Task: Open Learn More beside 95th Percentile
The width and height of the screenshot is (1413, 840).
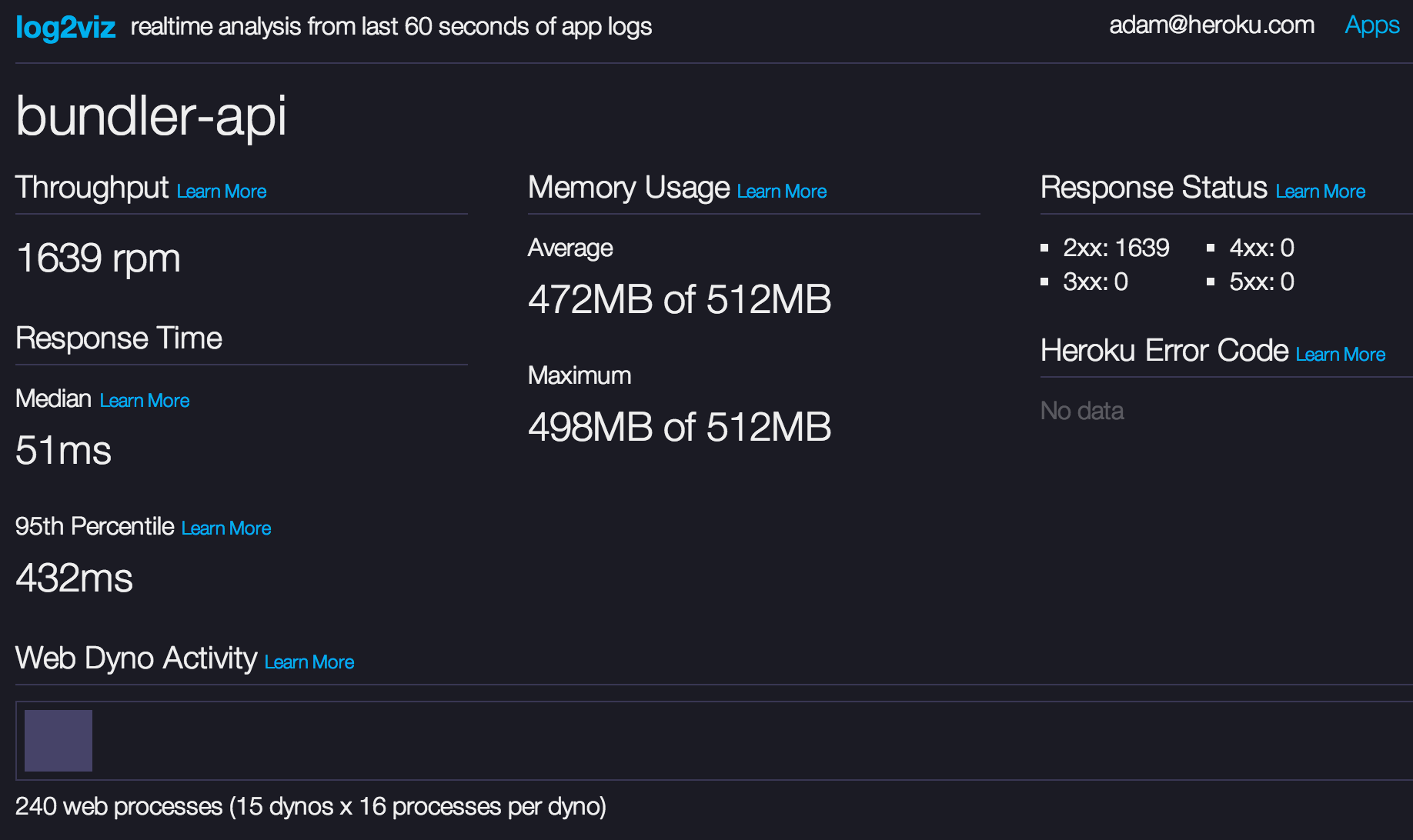Action: pyautogui.click(x=226, y=528)
